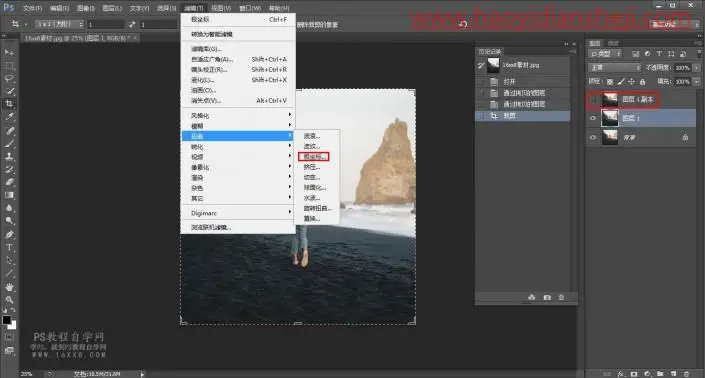
Task: Select the Eyedropper tool
Action: click(x=9, y=117)
